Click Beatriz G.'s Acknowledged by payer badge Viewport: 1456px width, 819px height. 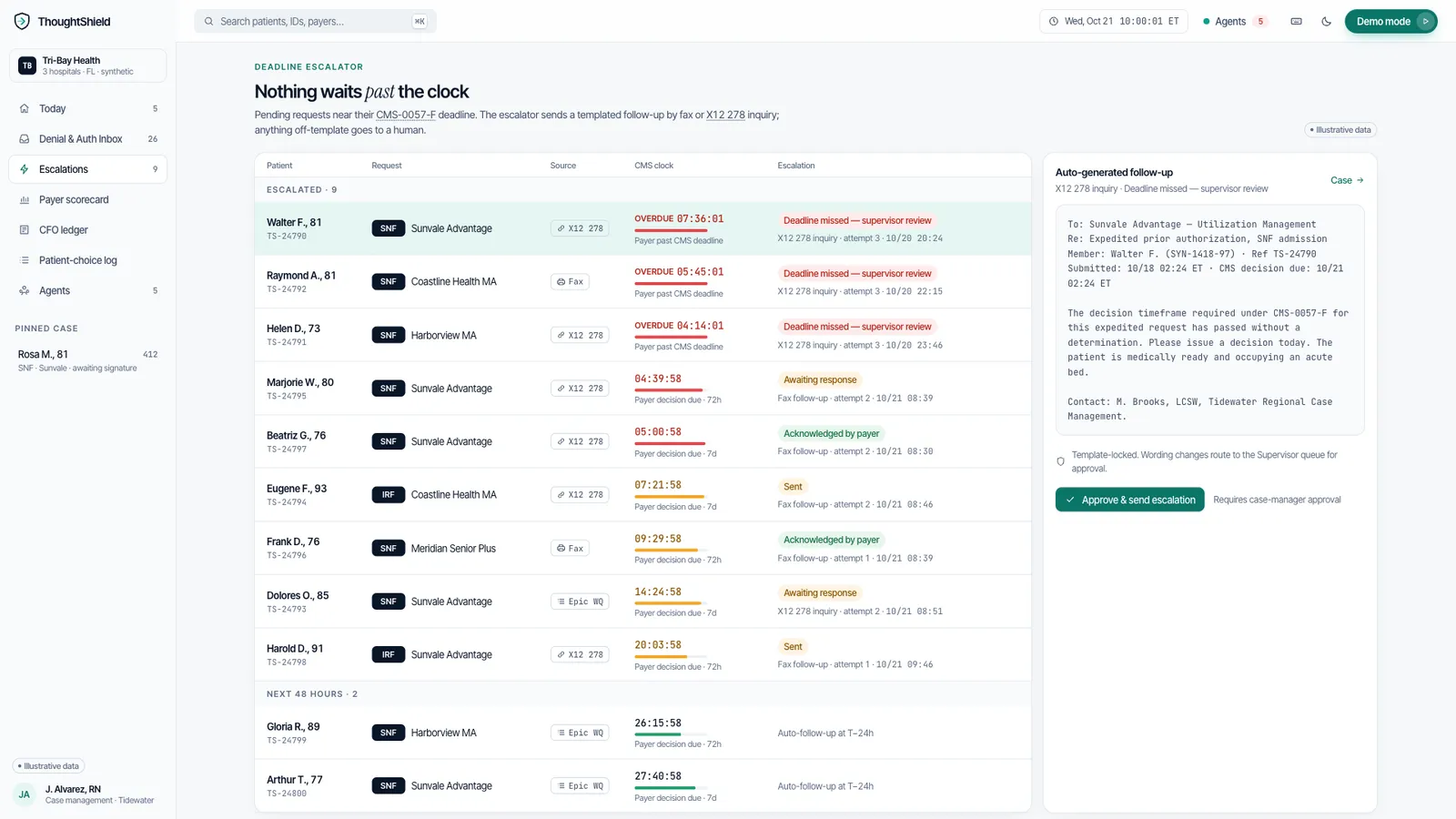(832, 433)
